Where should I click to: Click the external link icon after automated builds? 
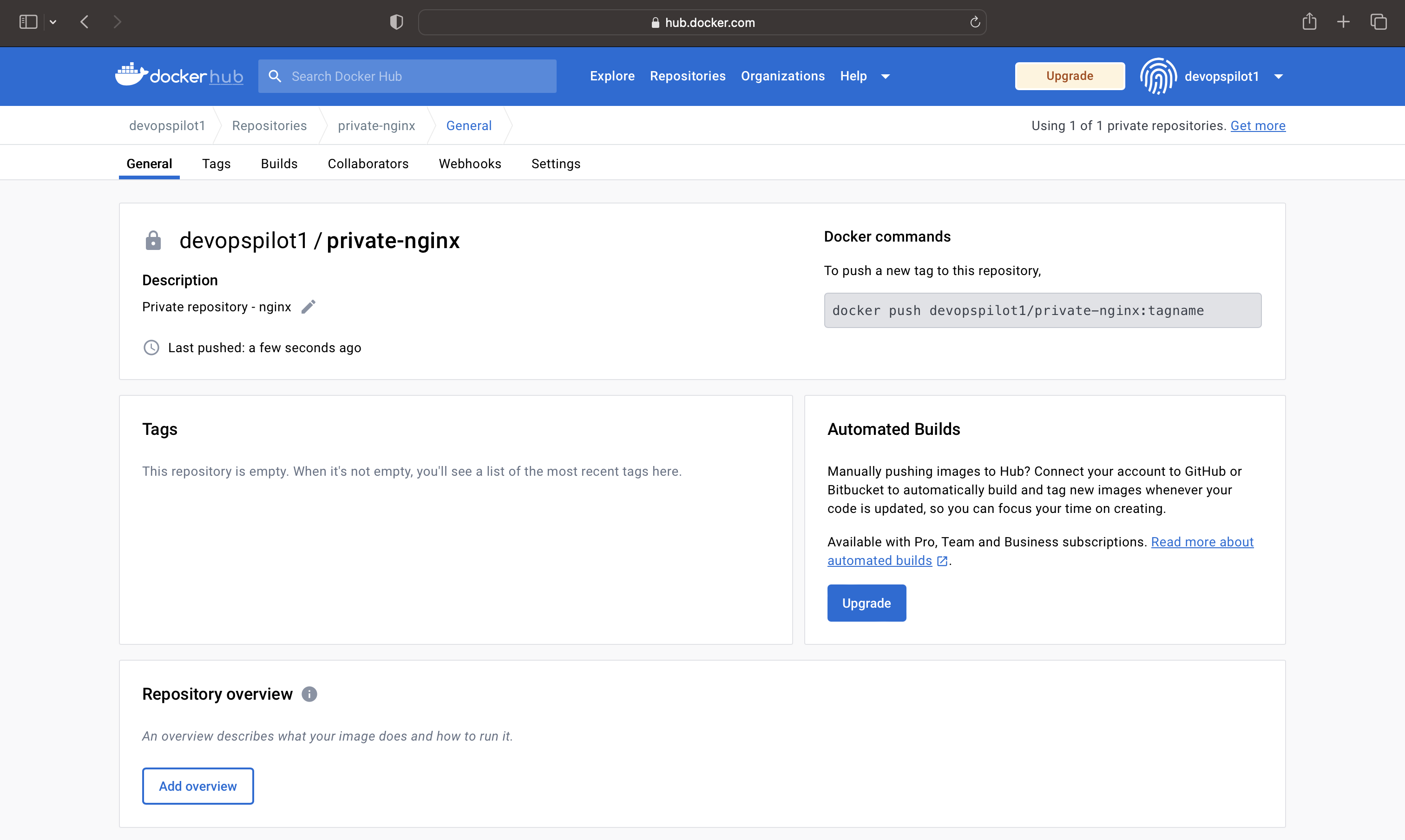(942, 561)
